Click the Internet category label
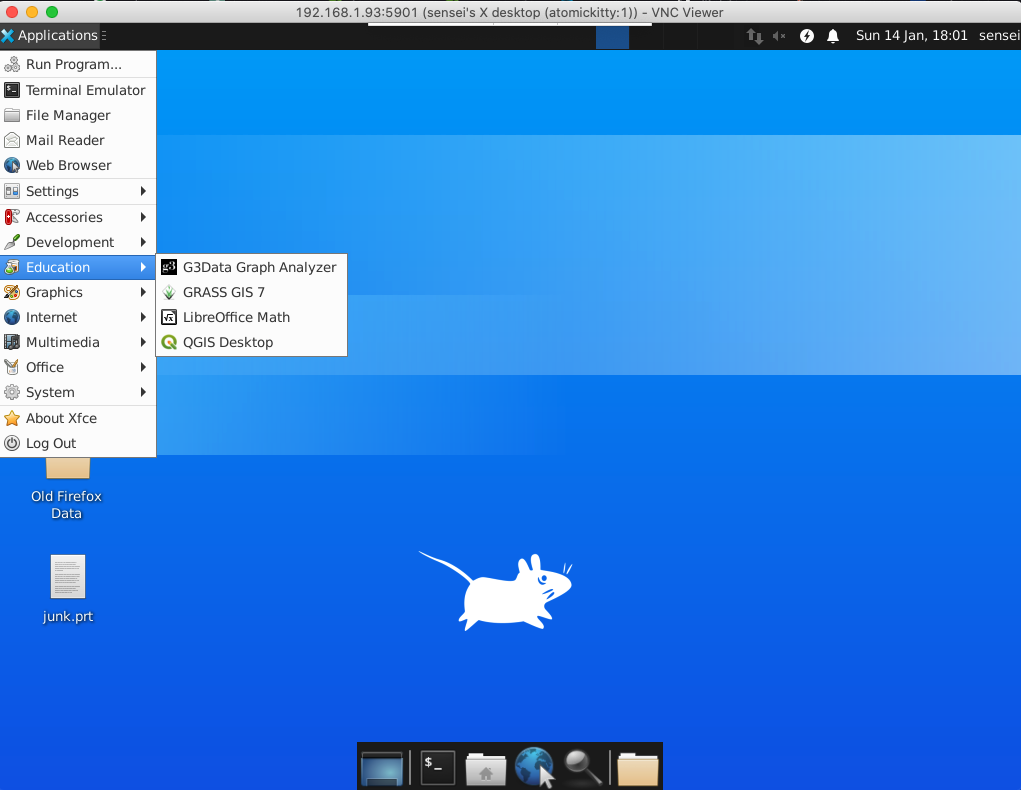The height and width of the screenshot is (790, 1021). (x=51, y=317)
